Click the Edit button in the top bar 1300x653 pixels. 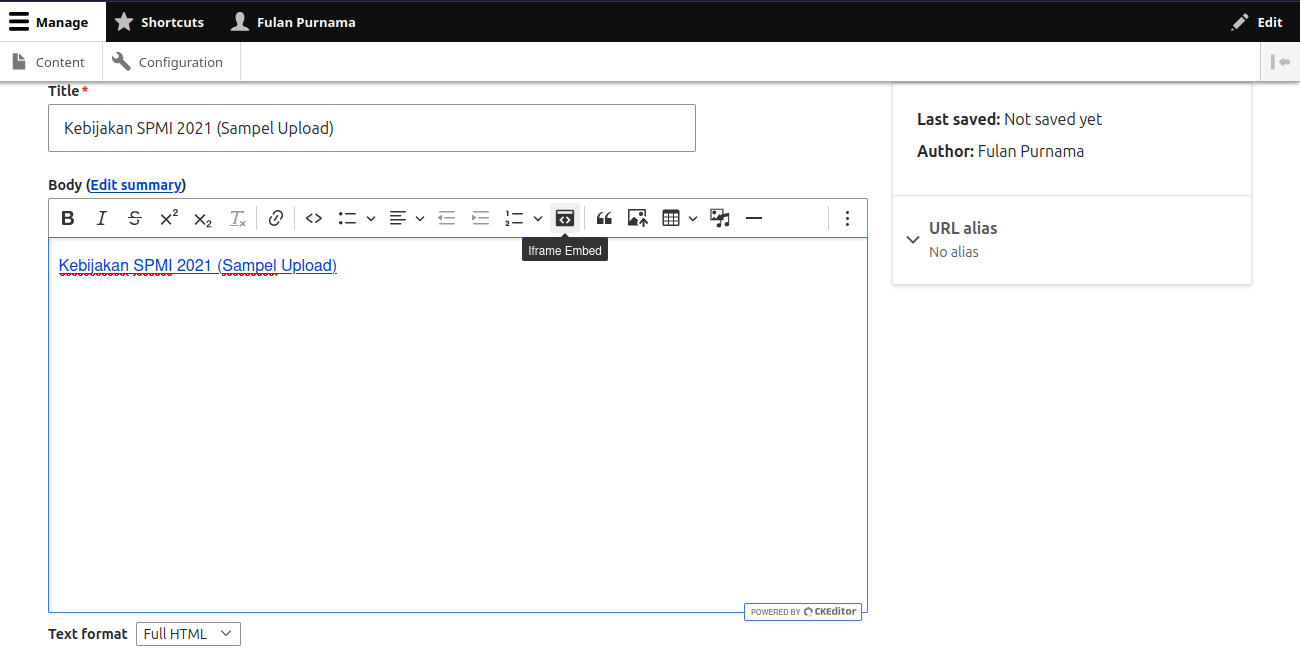click(x=1257, y=22)
